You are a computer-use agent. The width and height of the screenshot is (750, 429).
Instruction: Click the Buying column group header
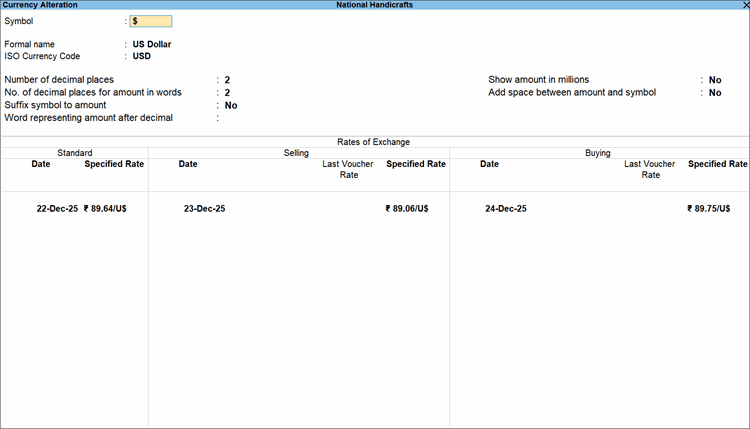pyautogui.click(x=598, y=153)
